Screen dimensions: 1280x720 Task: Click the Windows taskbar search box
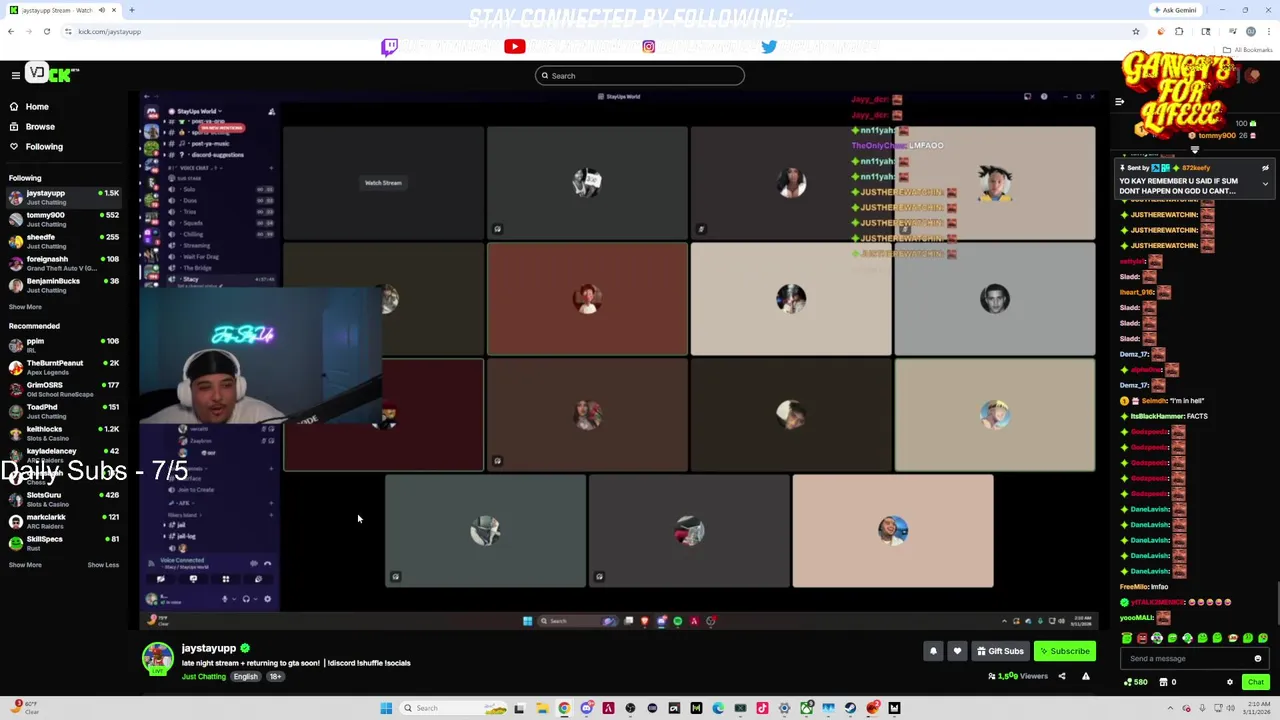pyautogui.click(x=455, y=708)
